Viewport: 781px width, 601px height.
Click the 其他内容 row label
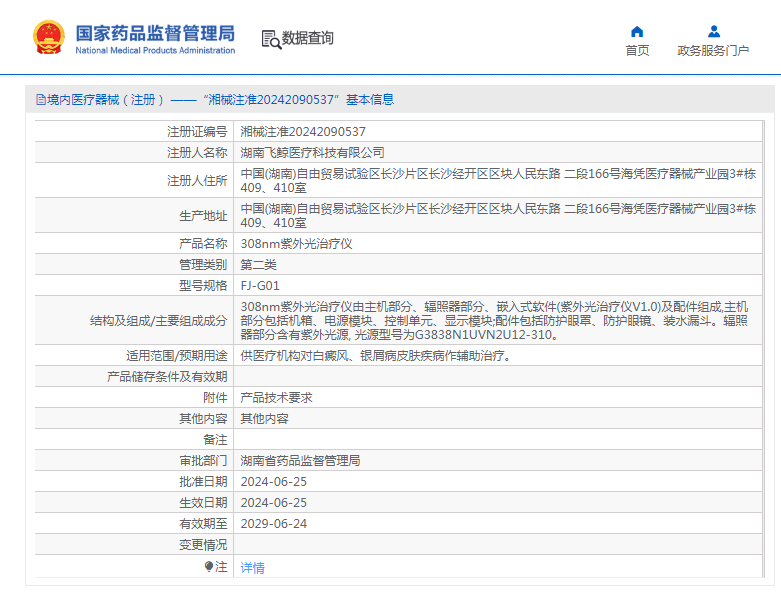(203, 418)
